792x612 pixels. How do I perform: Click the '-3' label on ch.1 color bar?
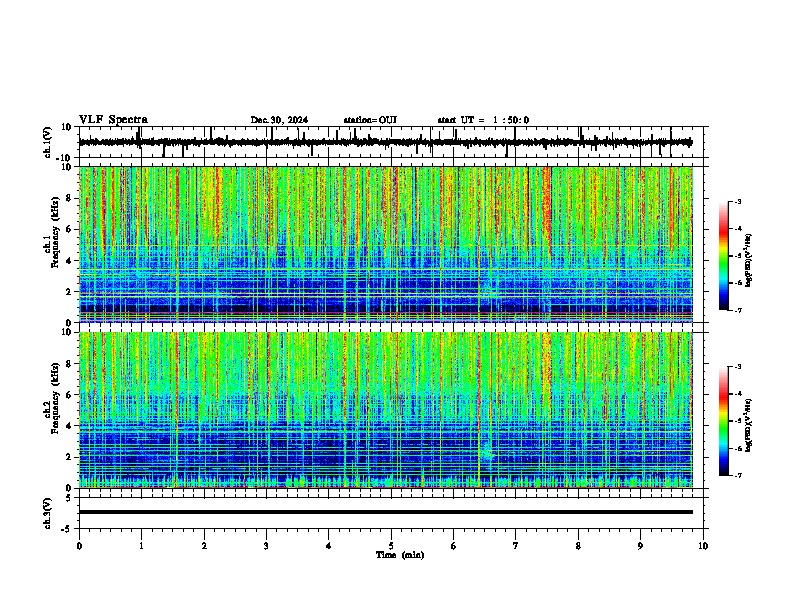click(x=737, y=202)
